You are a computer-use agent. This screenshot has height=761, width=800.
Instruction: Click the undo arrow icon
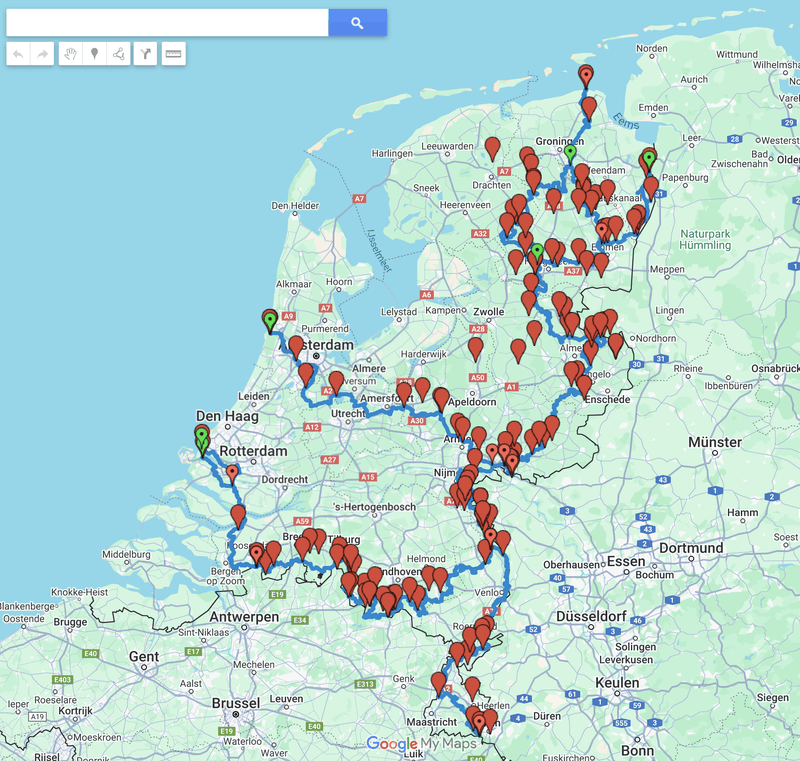click(x=18, y=54)
